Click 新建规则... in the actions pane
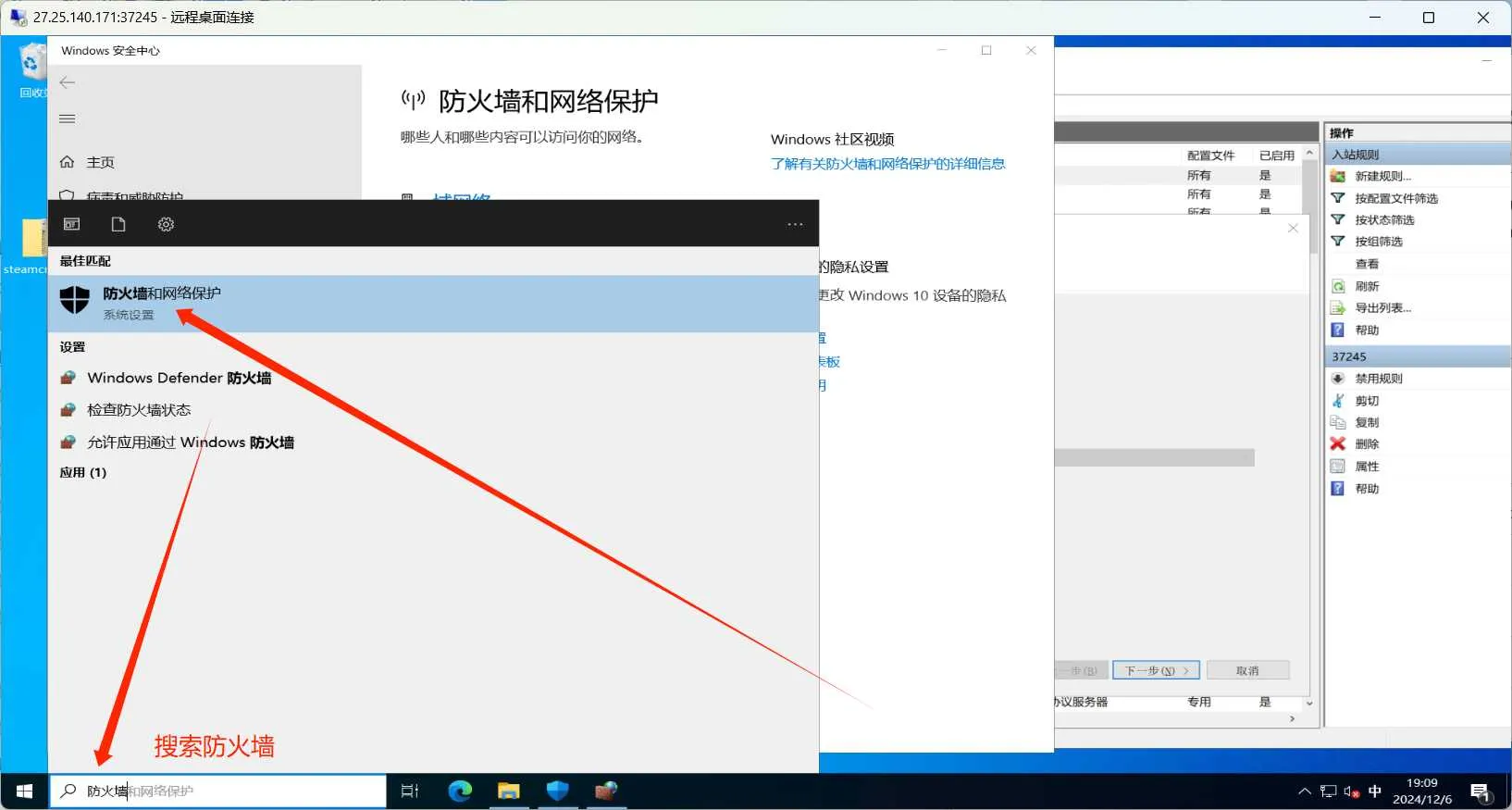This screenshot has width=1512, height=810. (x=1382, y=176)
